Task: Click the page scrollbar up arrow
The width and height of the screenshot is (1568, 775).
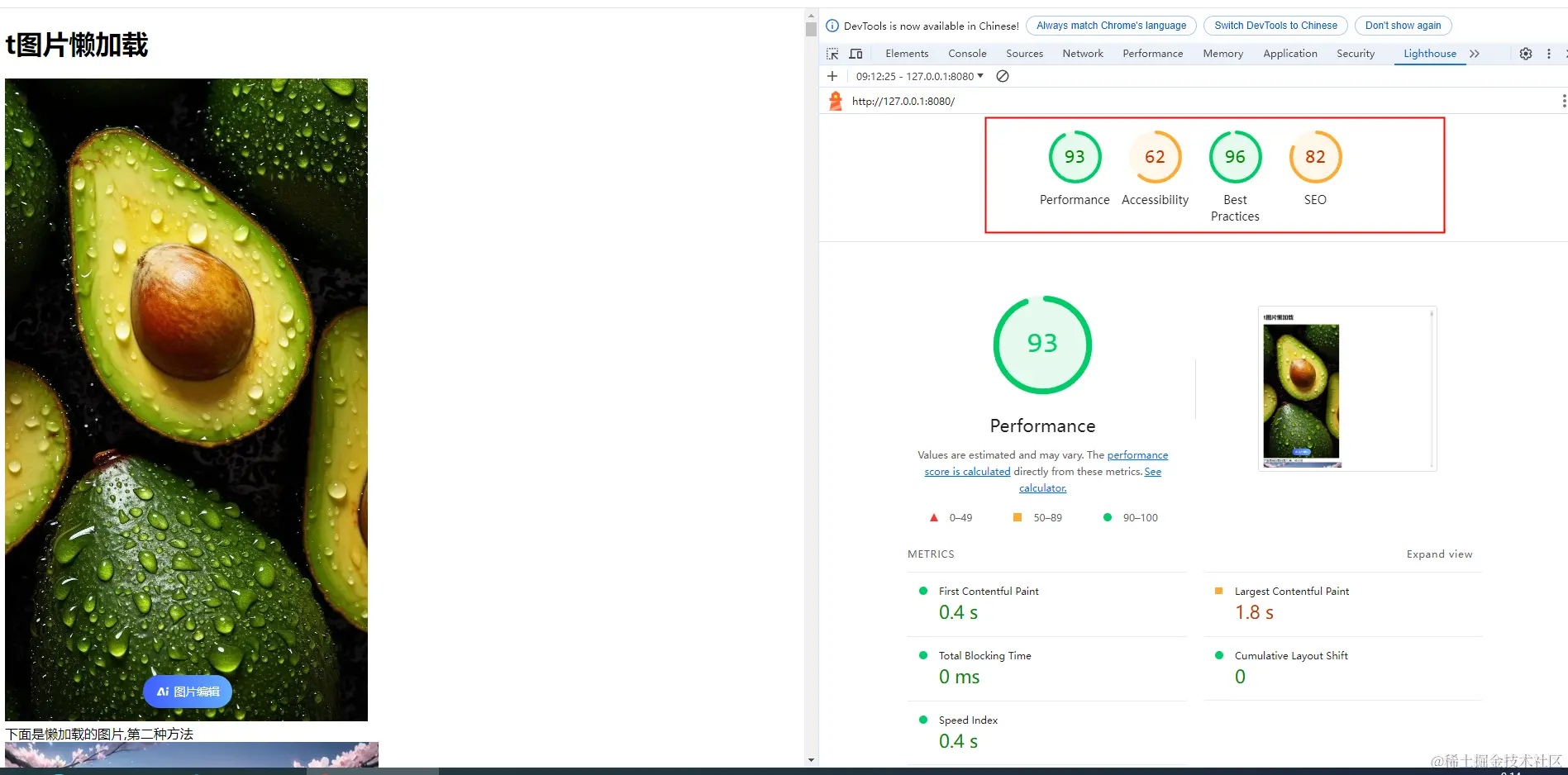Action: (x=811, y=15)
